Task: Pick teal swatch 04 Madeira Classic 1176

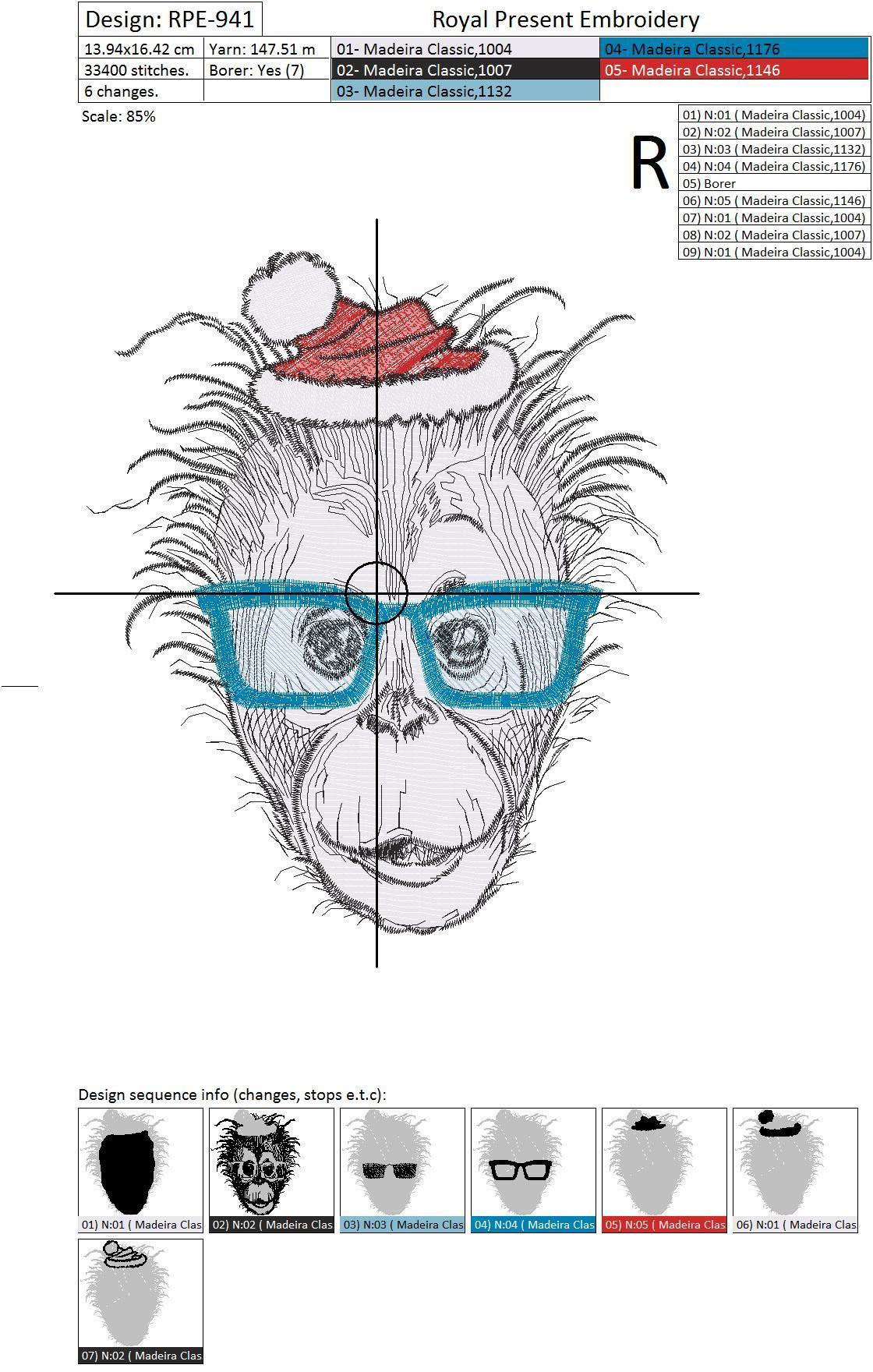Action: pyautogui.click(x=734, y=49)
